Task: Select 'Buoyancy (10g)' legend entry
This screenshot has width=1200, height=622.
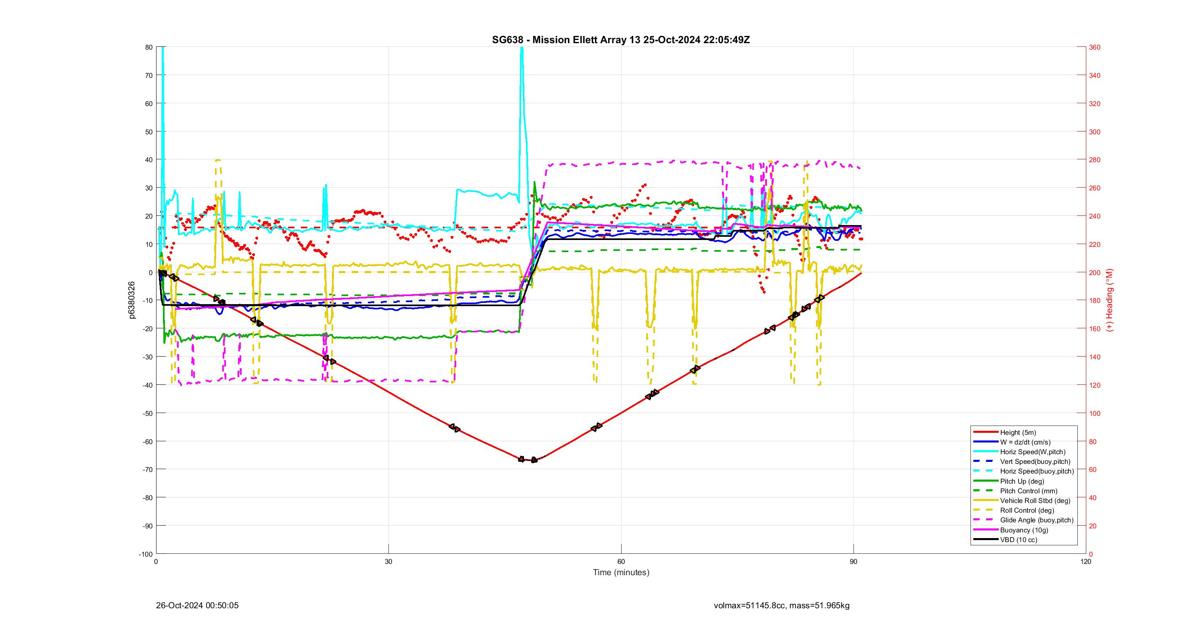Action: pyautogui.click(x=1024, y=530)
